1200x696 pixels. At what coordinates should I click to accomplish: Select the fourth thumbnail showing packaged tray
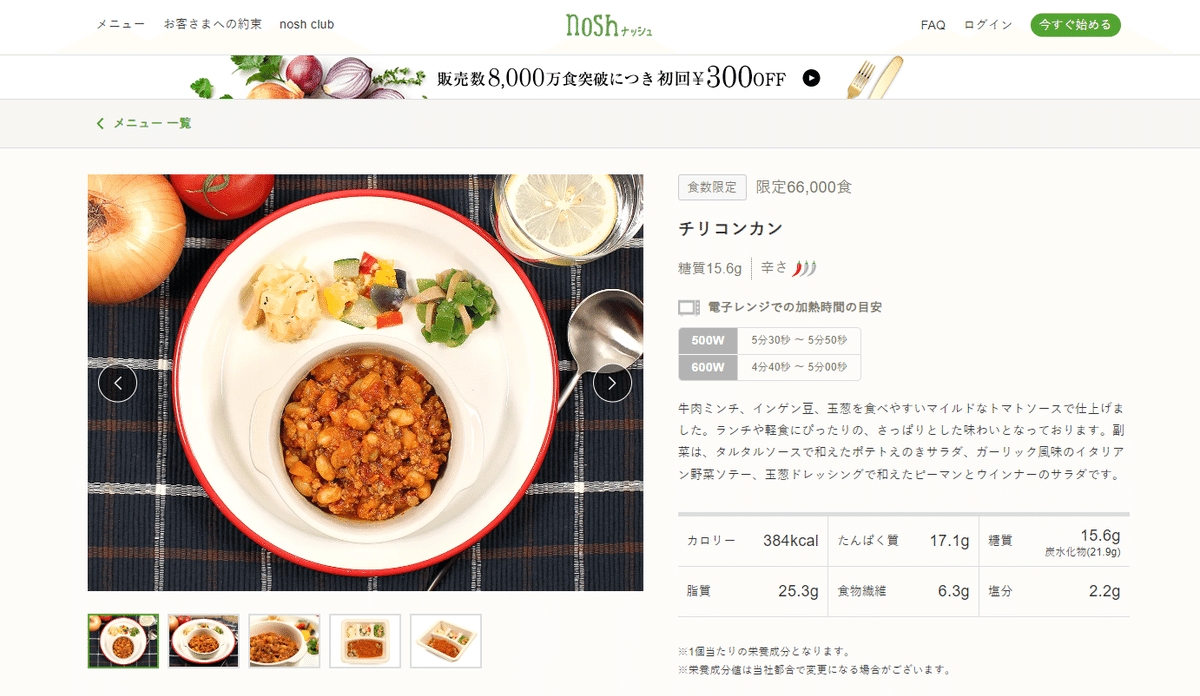[365, 641]
